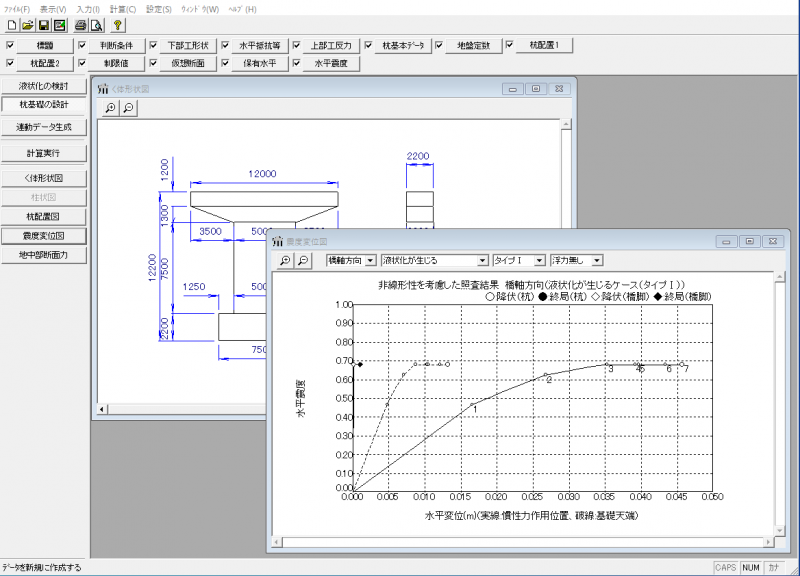
Task: Show the 杭配置図 pile layout diagram
Action: (44, 216)
